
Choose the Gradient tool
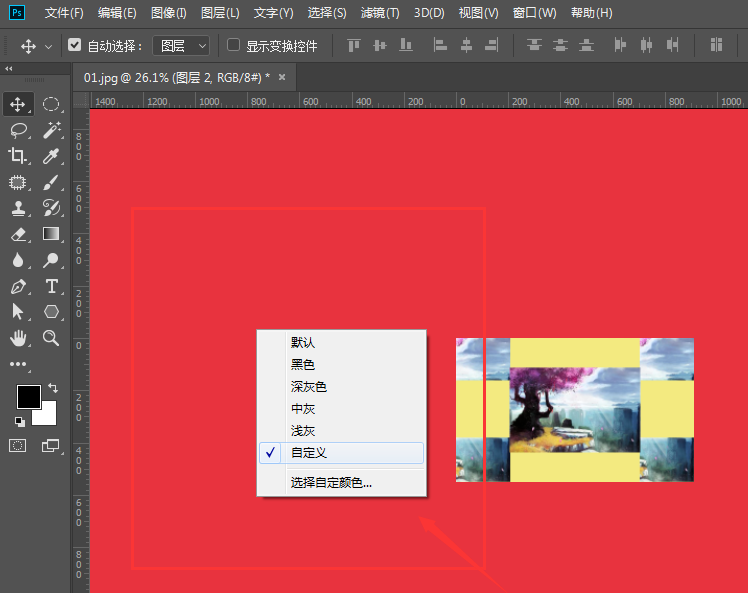coord(52,234)
